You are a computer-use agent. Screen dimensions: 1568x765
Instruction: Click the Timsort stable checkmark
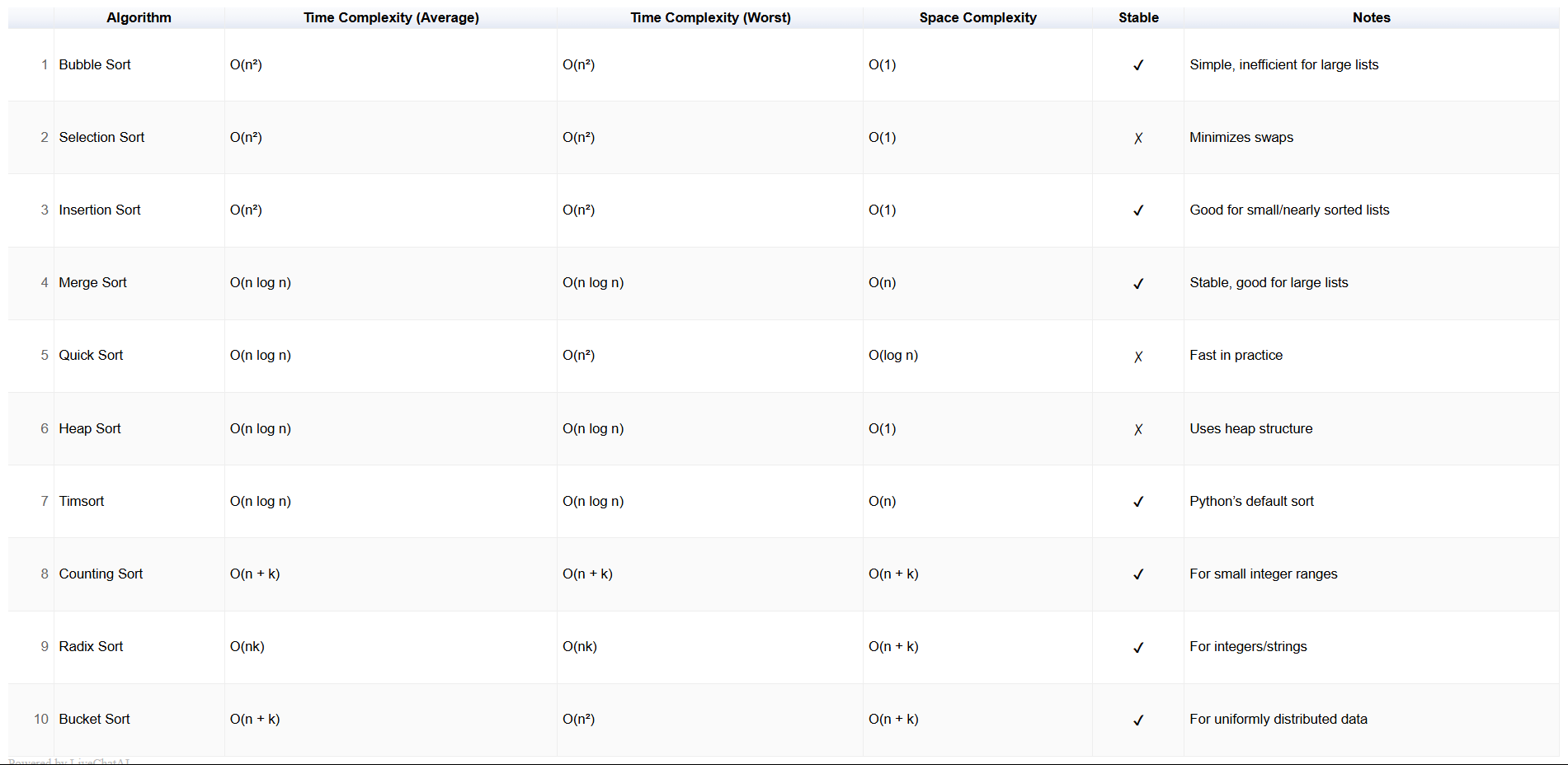[x=1138, y=502]
